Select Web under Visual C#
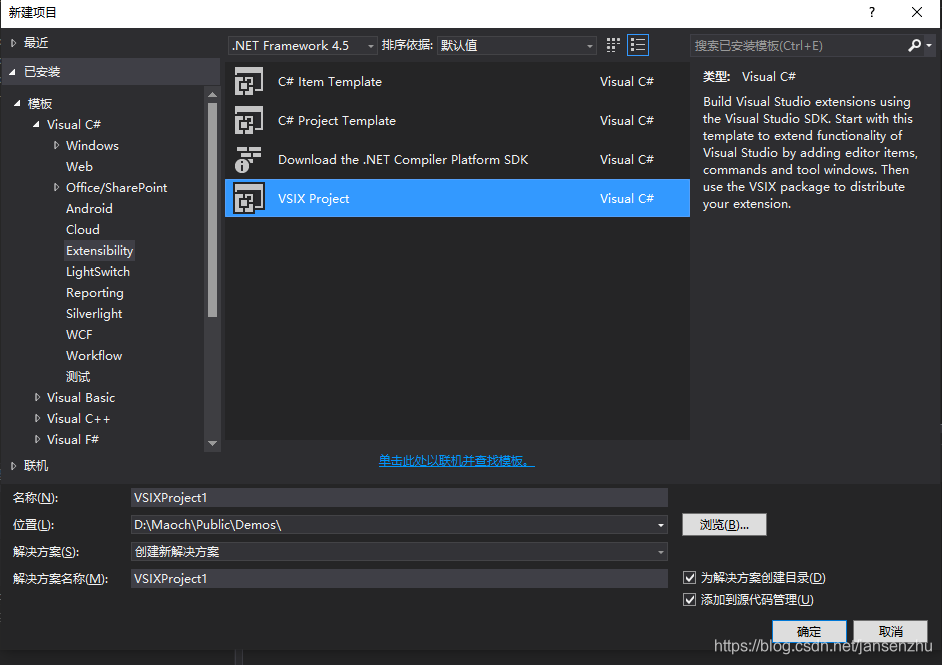The image size is (942, 665). 79,166
